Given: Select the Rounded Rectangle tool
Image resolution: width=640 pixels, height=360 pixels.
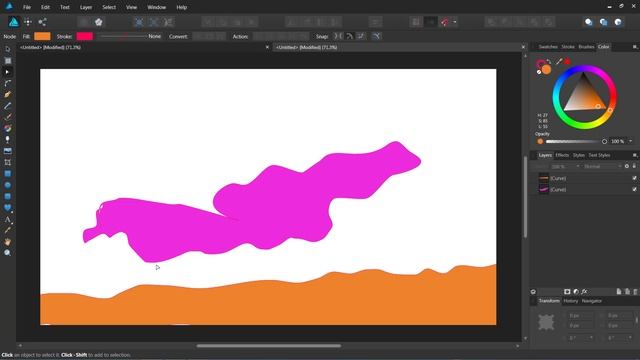Looking at the screenshot, I should click(7, 196).
